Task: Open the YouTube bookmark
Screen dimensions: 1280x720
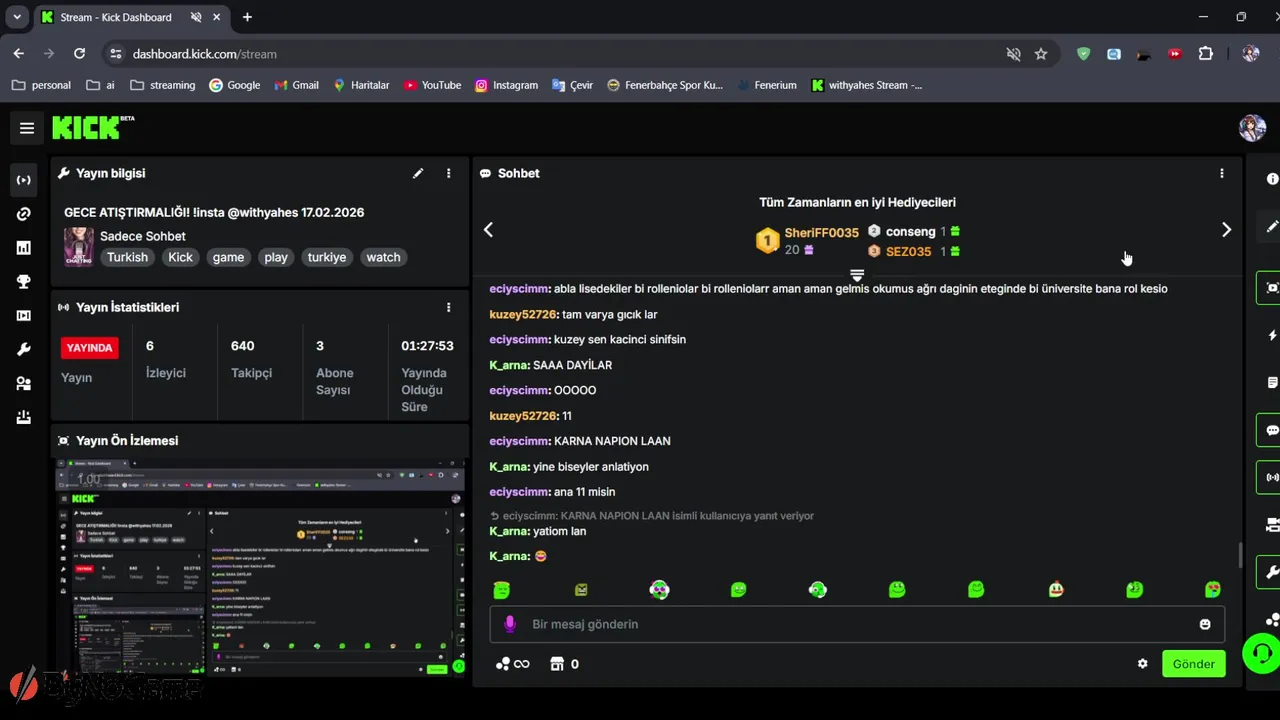Action: tap(432, 85)
